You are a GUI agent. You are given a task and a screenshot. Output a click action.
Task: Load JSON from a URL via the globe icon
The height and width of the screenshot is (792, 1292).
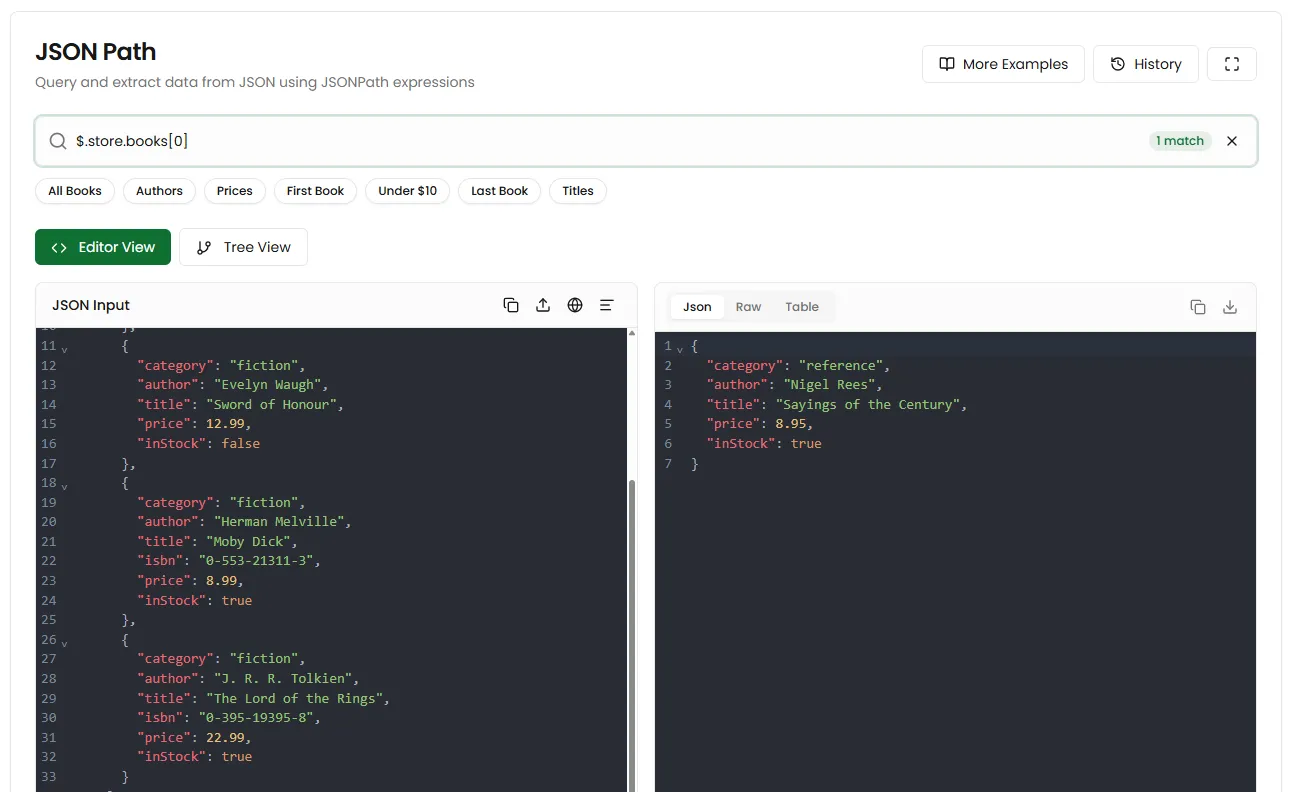pos(575,305)
